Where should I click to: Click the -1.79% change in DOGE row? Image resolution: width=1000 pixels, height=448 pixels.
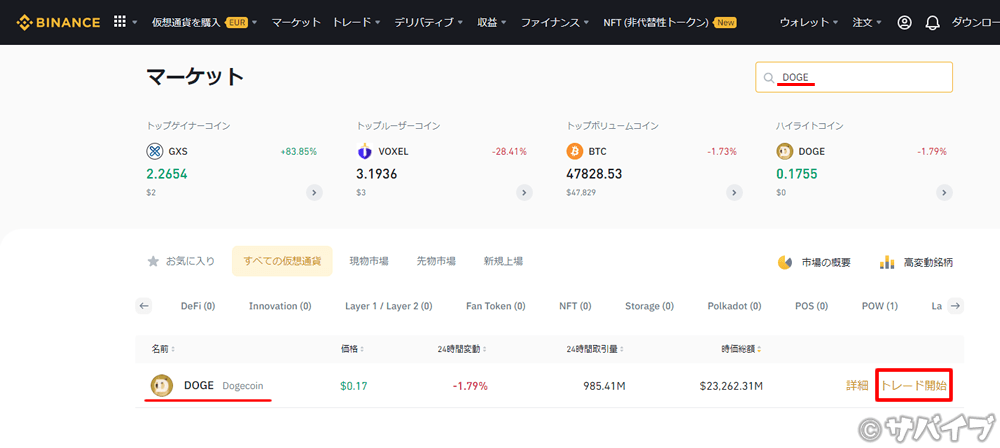470,385
